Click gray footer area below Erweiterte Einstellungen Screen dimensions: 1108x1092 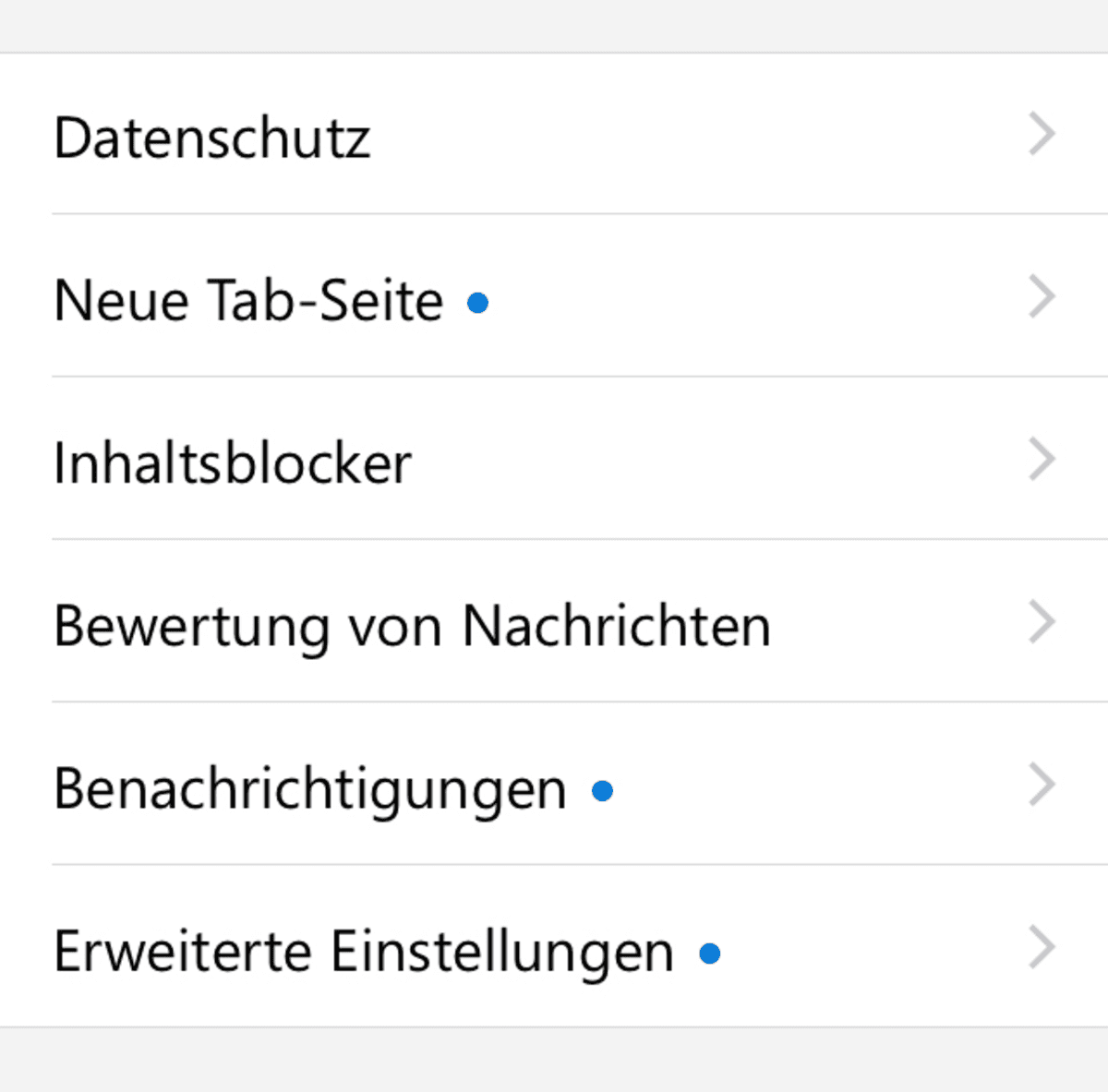[x=554, y=1060]
